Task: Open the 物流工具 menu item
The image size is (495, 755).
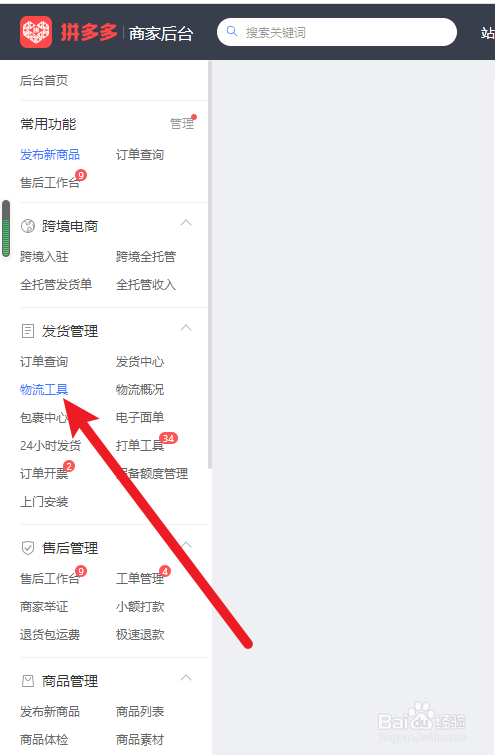Action: pyautogui.click(x=44, y=390)
